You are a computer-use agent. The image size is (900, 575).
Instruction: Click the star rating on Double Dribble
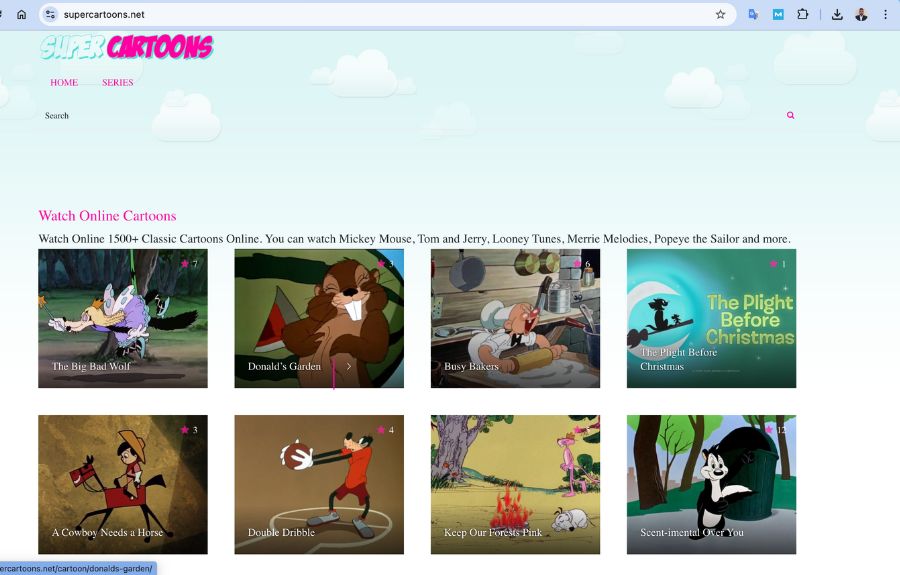(386, 429)
